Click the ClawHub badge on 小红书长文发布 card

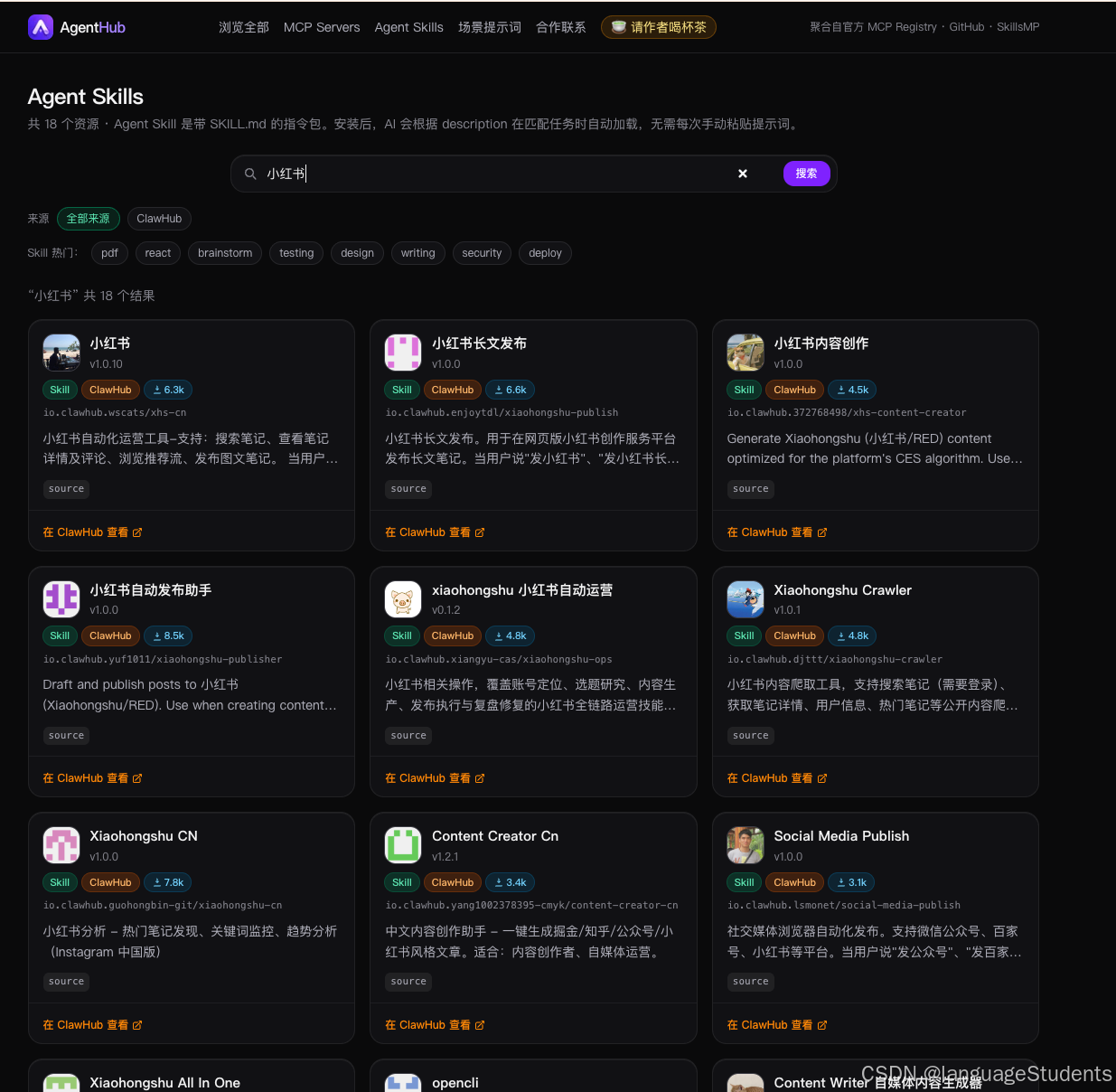click(453, 390)
